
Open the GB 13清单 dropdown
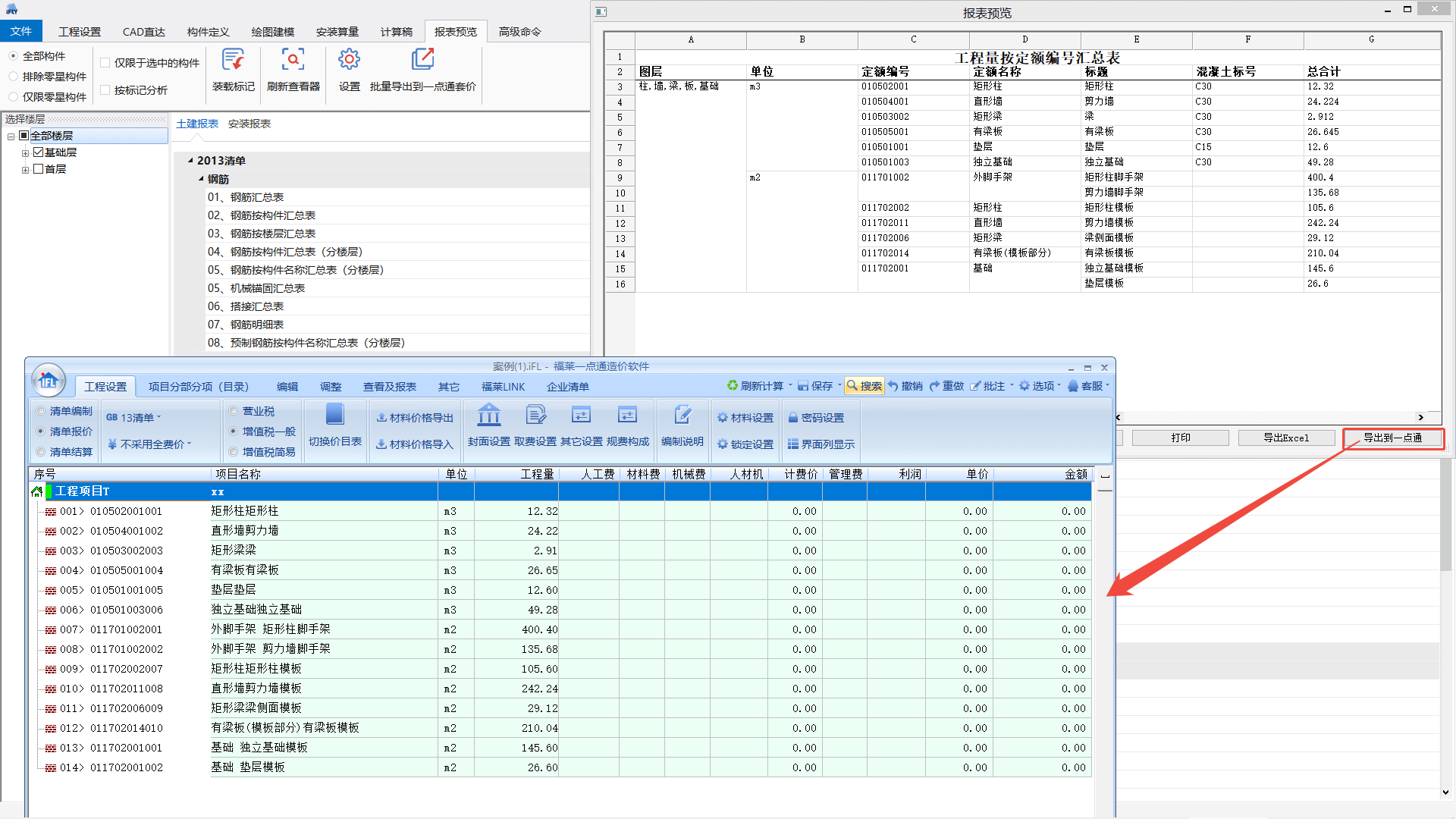pyautogui.click(x=134, y=418)
